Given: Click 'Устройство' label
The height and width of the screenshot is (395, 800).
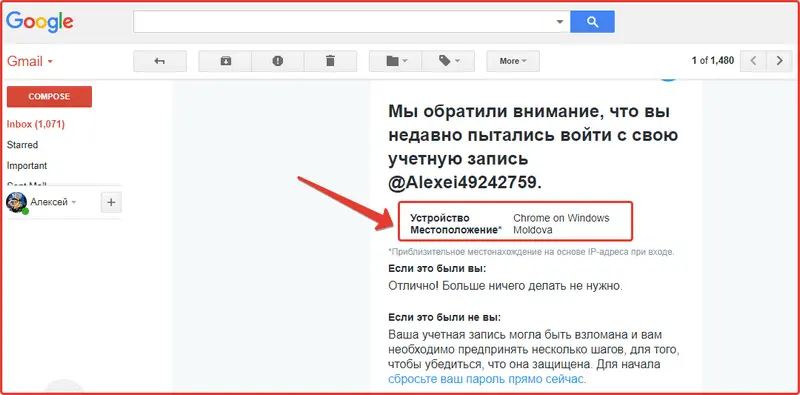Looking at the screenshot, I should (440, 218).
